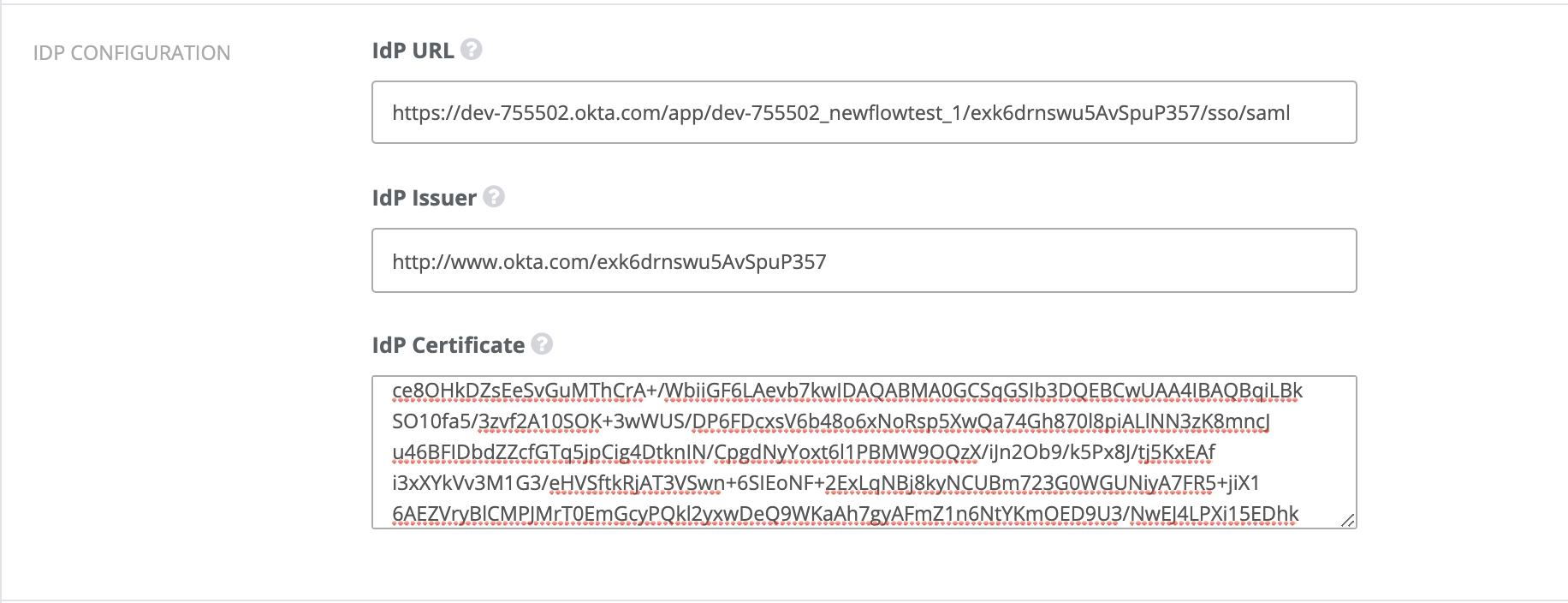The image size is (1568, 603).
Task: Click the IDP CONFIGURATION section heading
Action: point(132,53)
